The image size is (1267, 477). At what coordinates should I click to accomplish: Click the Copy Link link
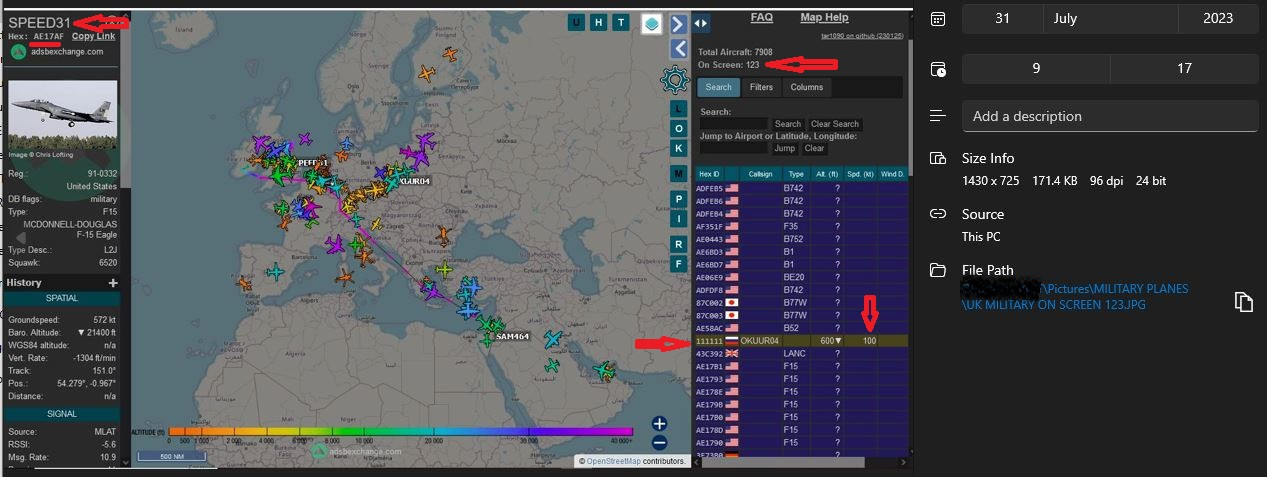(93, 36)
